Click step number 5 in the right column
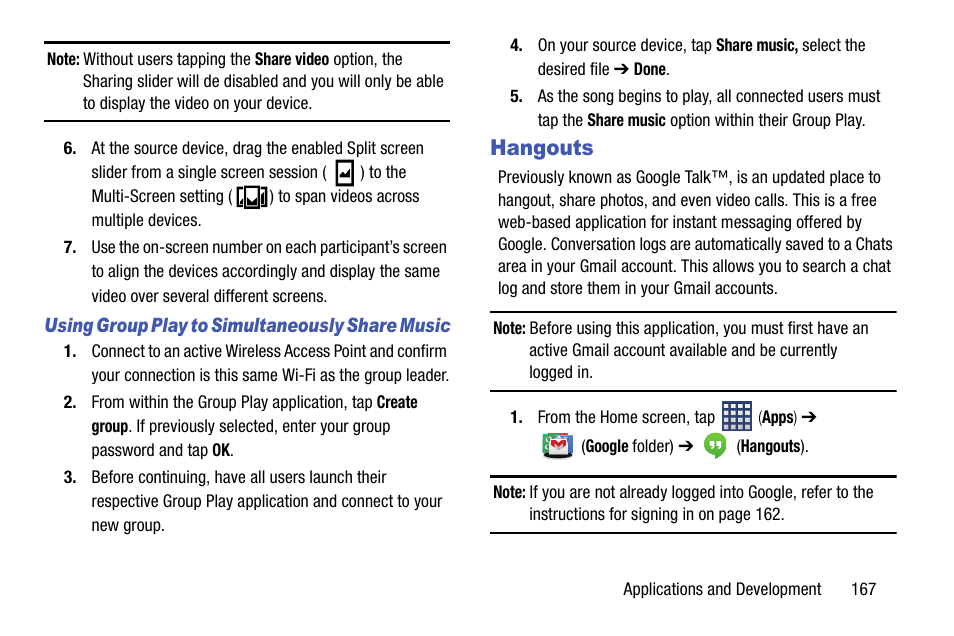 click(x=516, y=96)
